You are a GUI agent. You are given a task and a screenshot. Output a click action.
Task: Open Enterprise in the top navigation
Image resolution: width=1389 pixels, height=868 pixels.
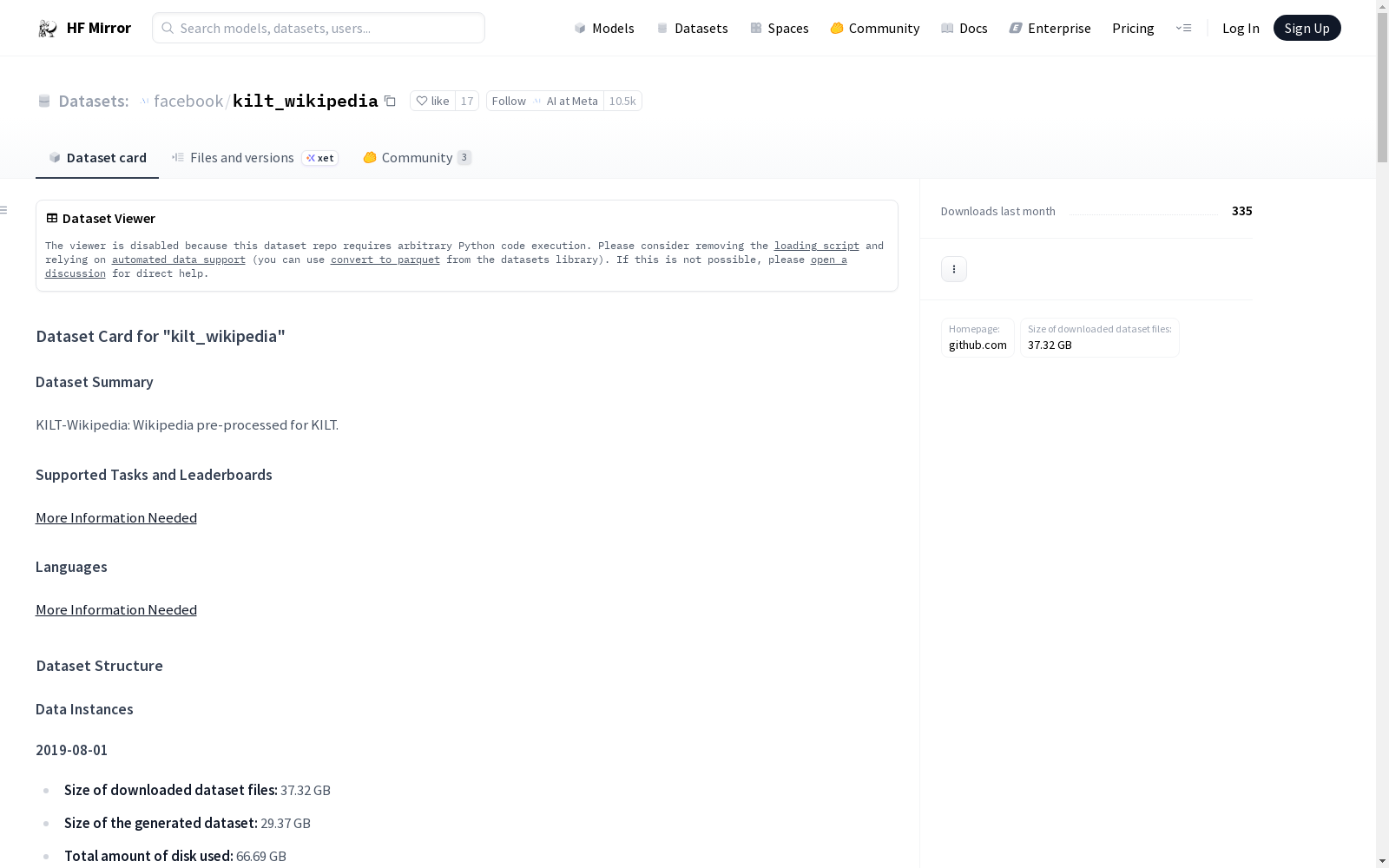tap(1050, 28)
